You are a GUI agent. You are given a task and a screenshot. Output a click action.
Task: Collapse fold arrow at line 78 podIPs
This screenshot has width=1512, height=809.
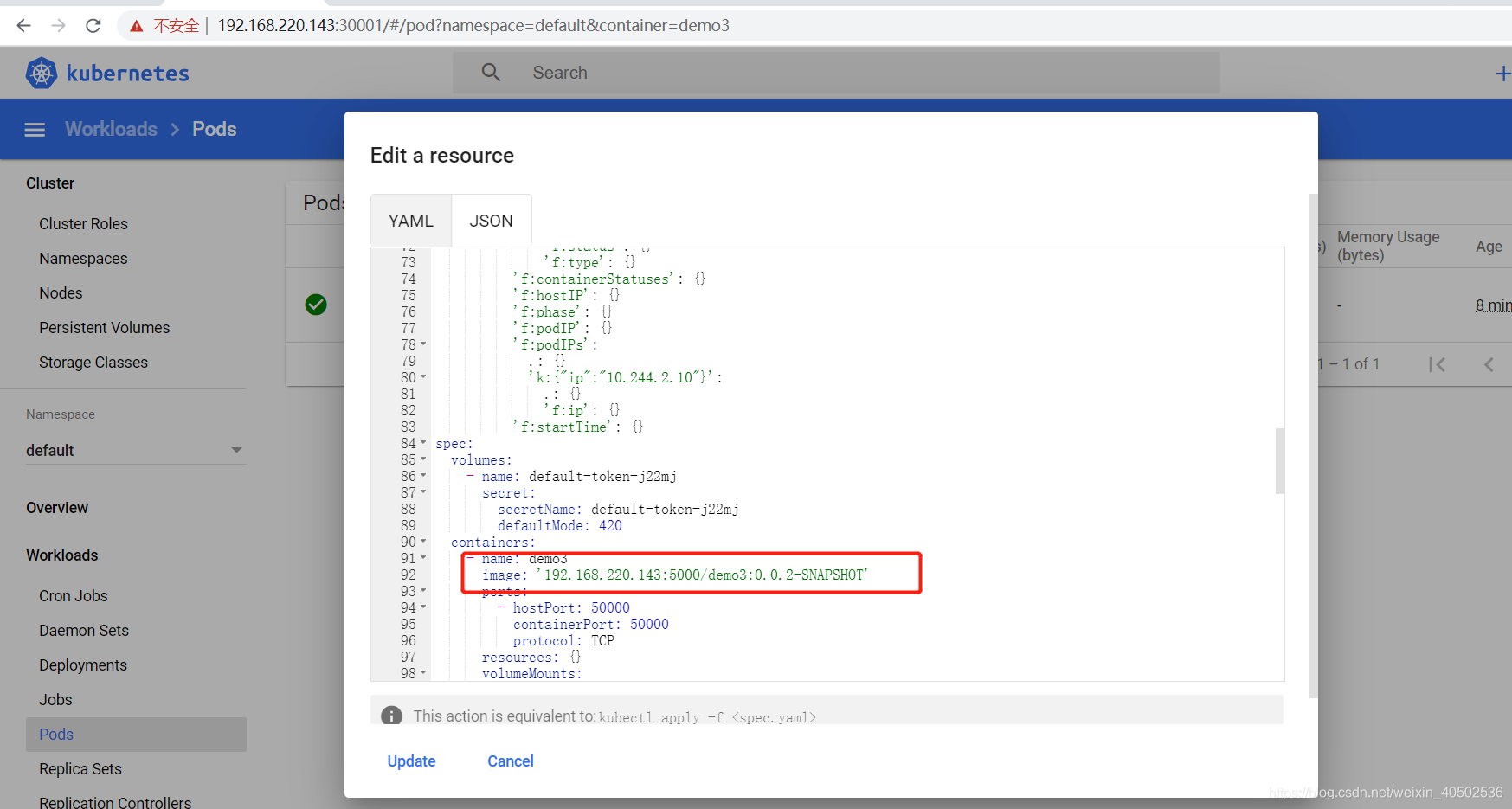click(x=423, y=344)
